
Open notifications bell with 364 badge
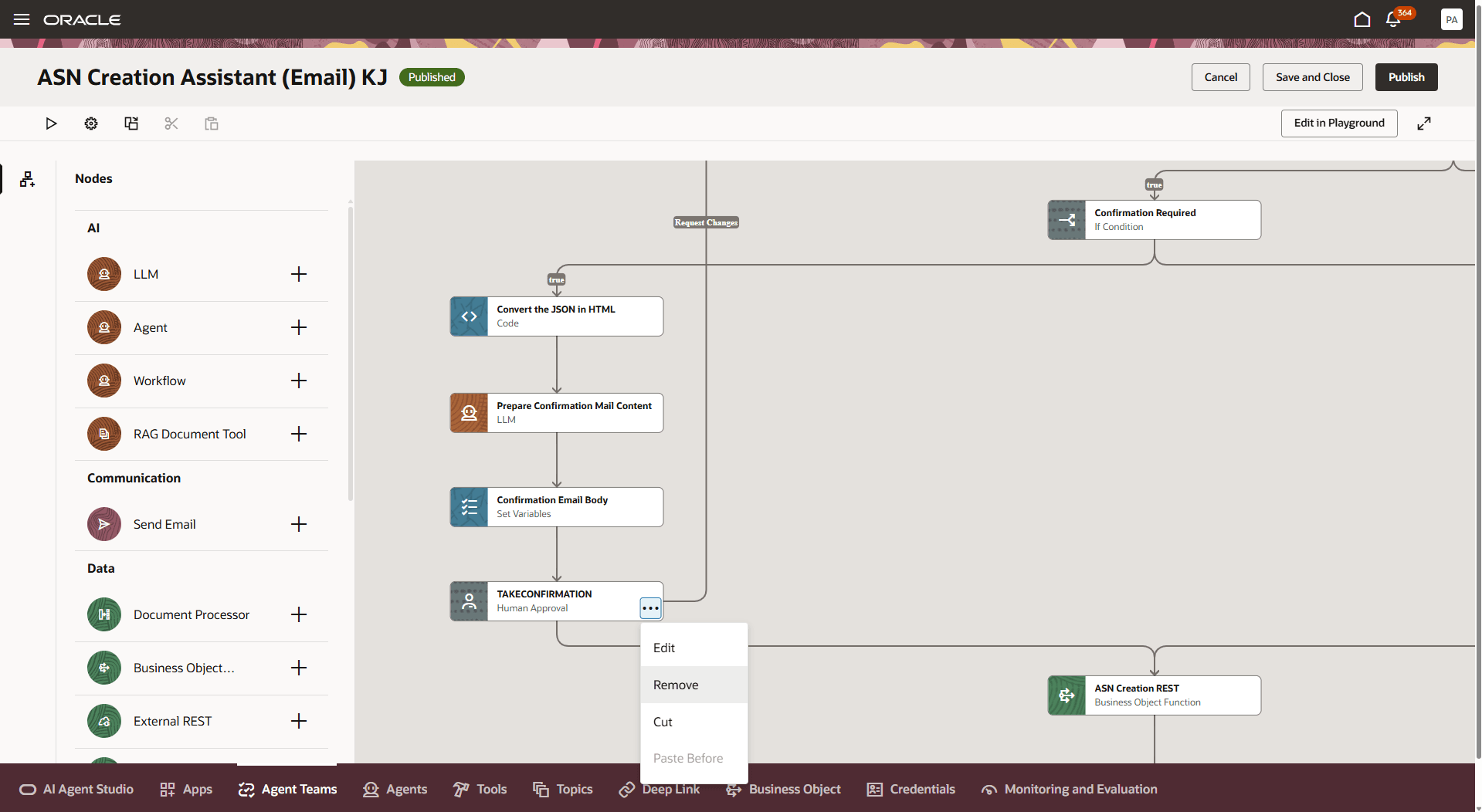pyautogui.click(x=1394, y=19)
